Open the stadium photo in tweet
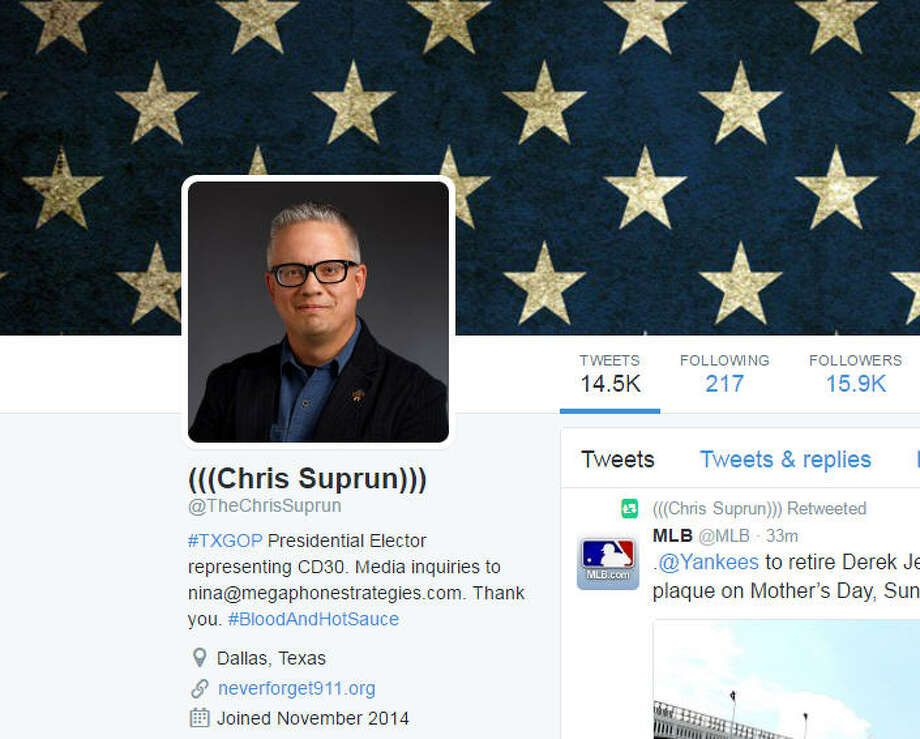This screenshot has height=739, width=920. [786, 679]
